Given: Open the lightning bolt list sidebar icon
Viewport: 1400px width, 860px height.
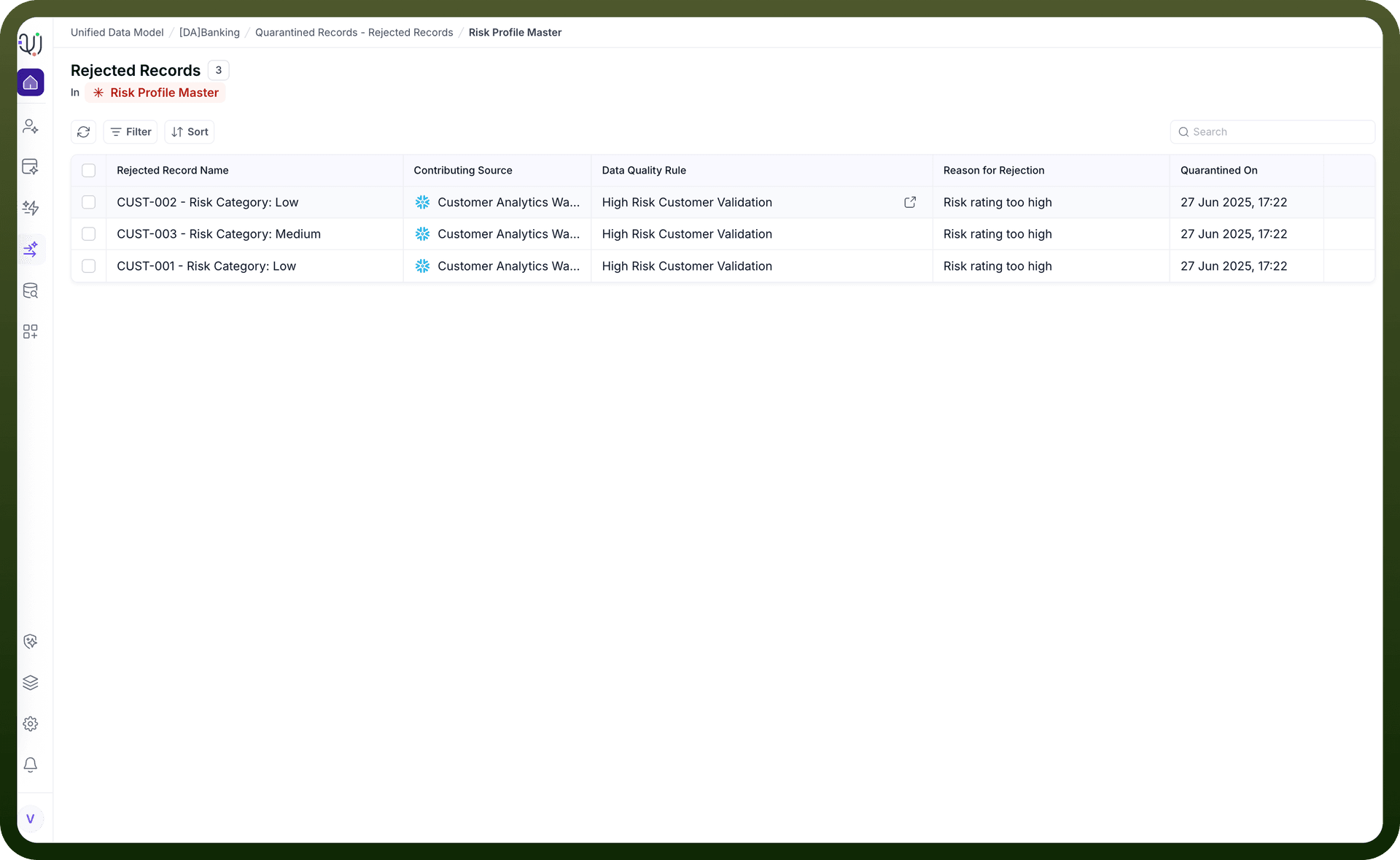Looking at the screenshot, I should click(x=31, y=208).
